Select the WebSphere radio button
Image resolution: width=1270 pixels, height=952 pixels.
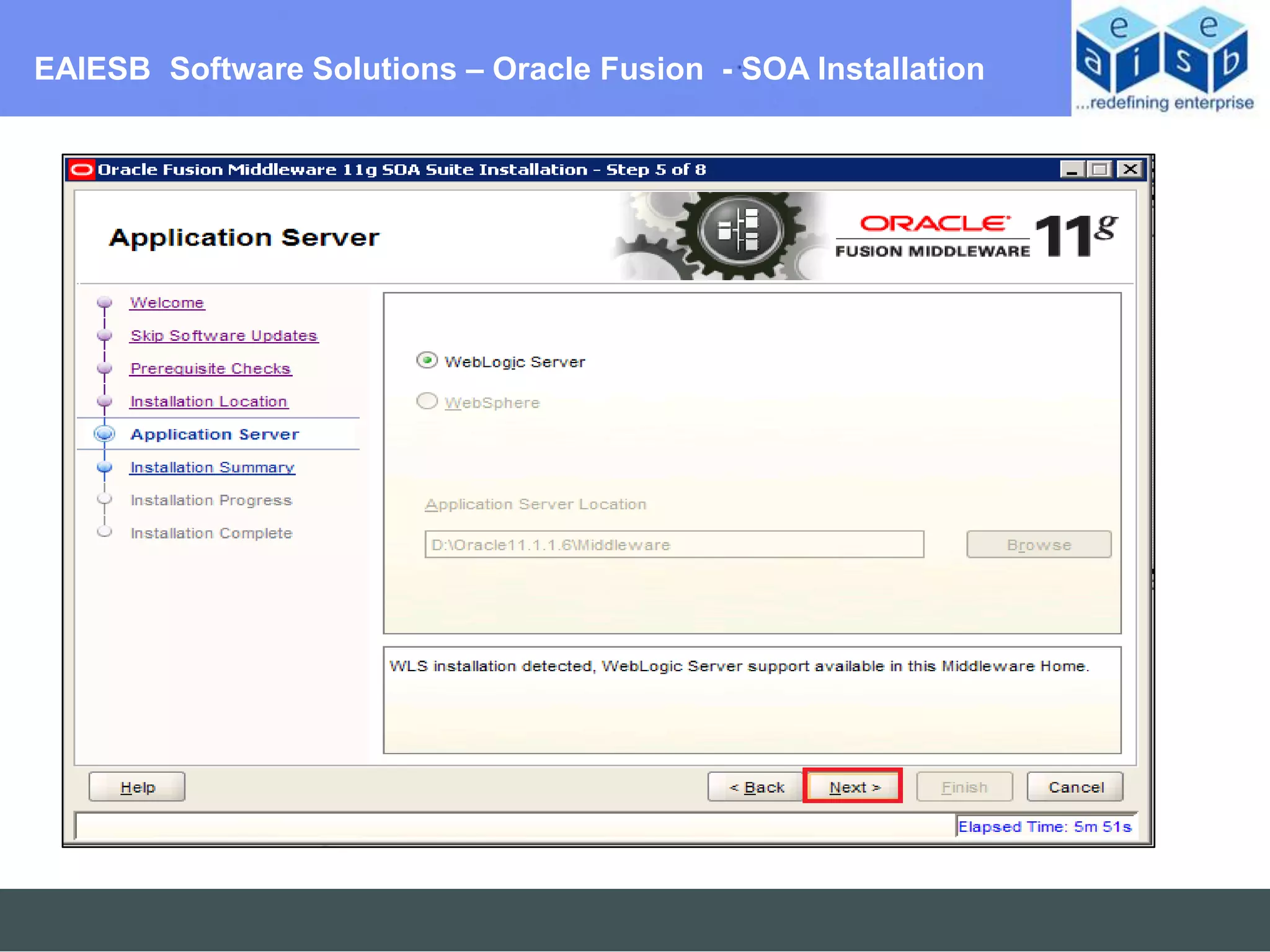pyautogui.click(x=427, y=401)
